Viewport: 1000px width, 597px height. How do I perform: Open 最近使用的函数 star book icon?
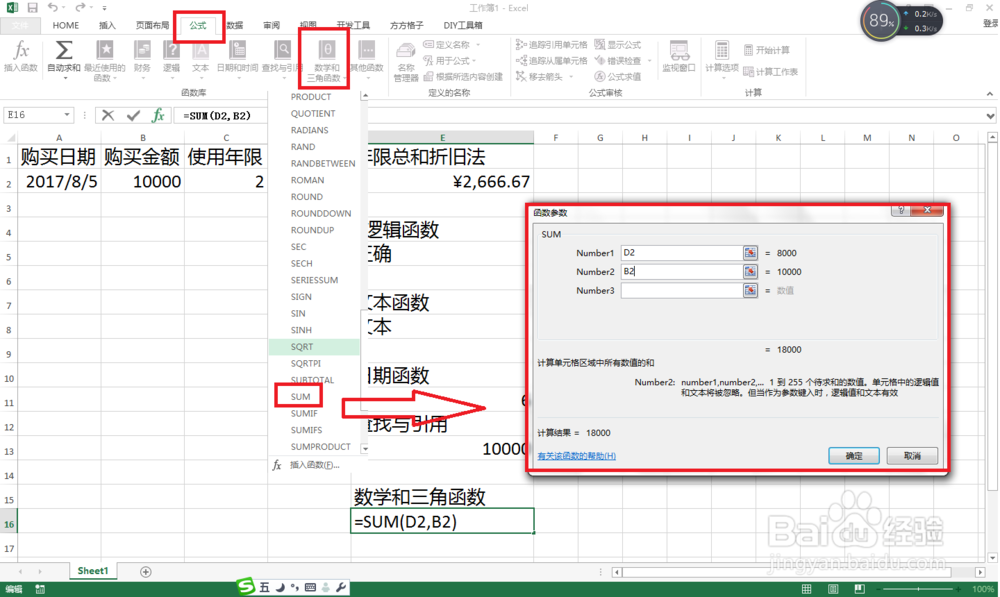tap(105, 51)
